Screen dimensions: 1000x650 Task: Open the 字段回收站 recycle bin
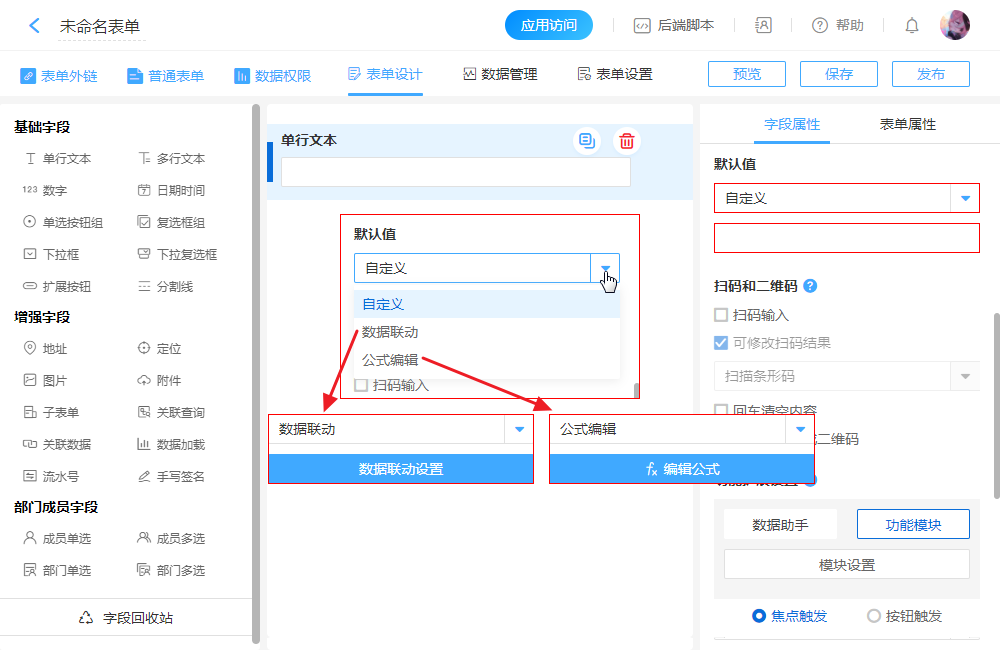pyautogui.click(x=126, y=618)
